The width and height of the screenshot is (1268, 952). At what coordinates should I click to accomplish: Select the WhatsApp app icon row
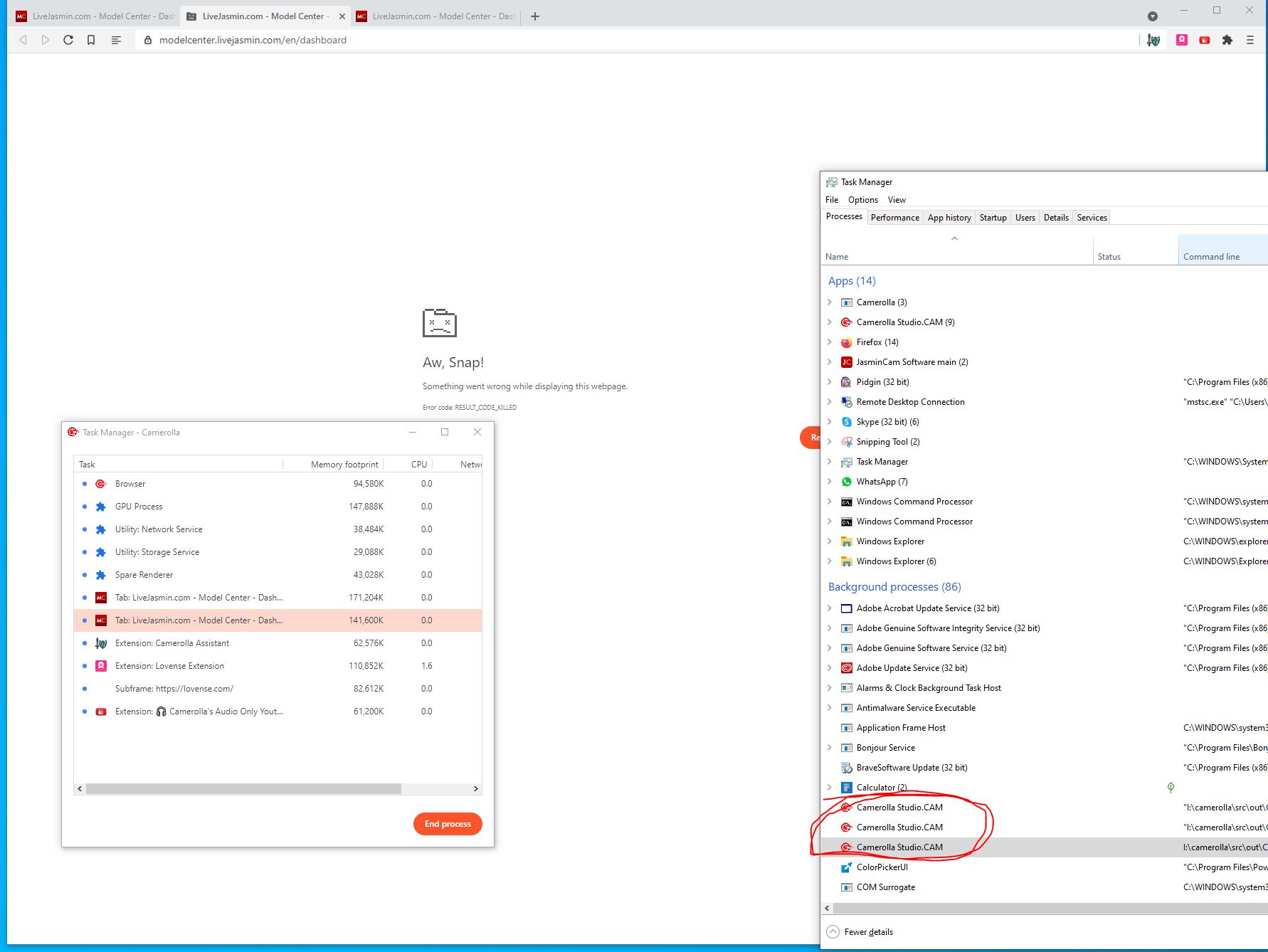coord(846,482)
